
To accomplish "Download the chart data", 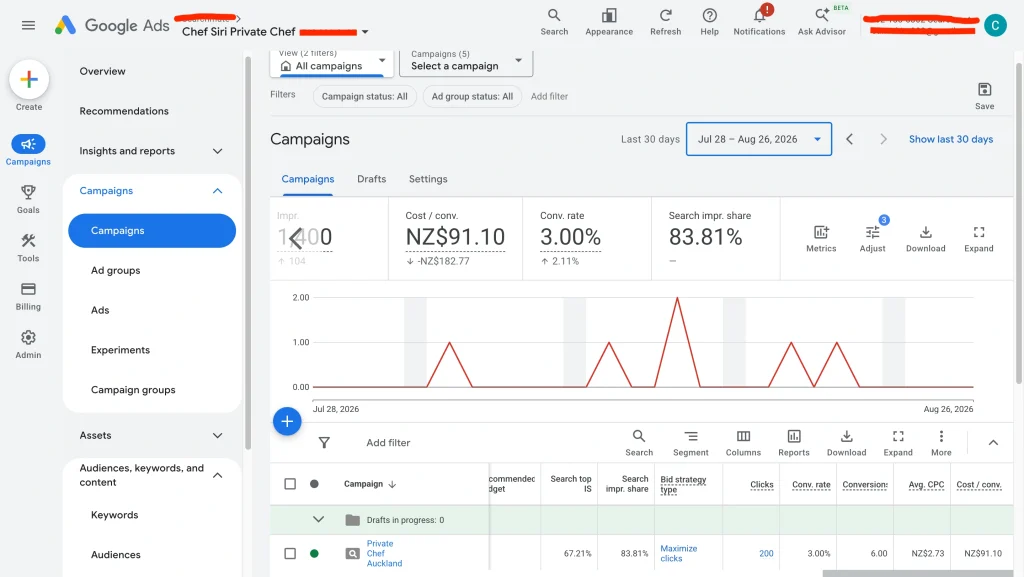I will (925, 239).
